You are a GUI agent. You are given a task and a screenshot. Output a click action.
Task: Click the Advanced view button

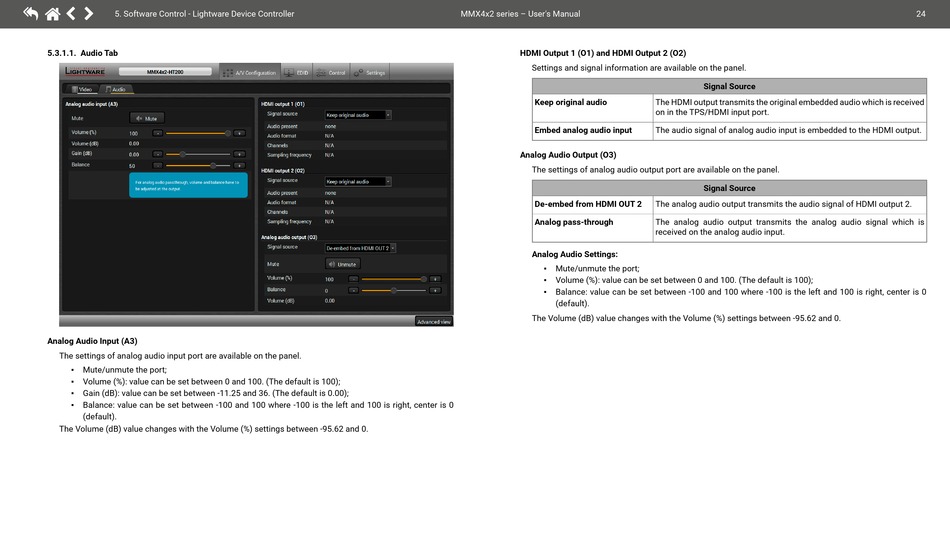coord(434,321)
